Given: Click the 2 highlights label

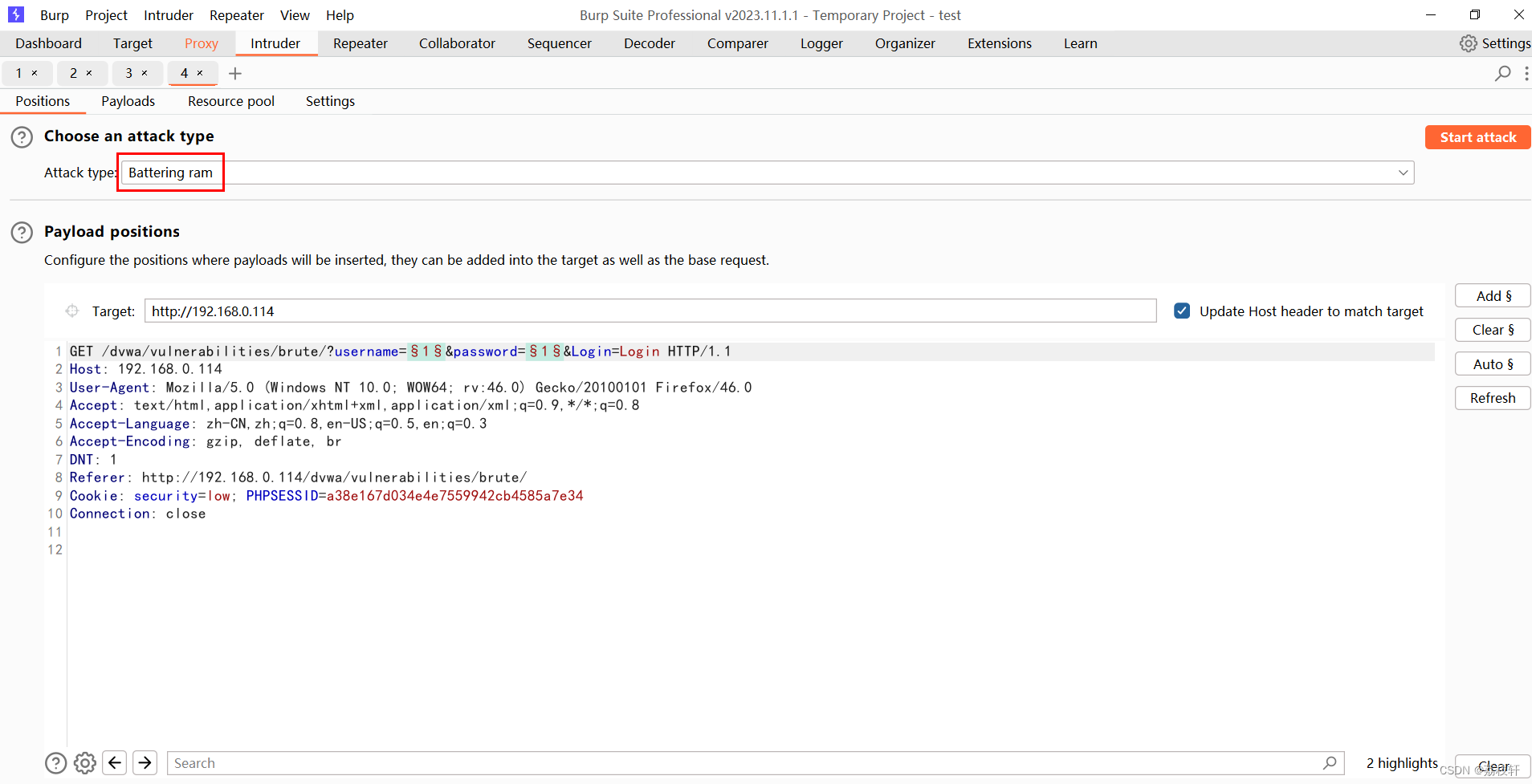Looking at the screenshot, I should [x=1402, y=763].
